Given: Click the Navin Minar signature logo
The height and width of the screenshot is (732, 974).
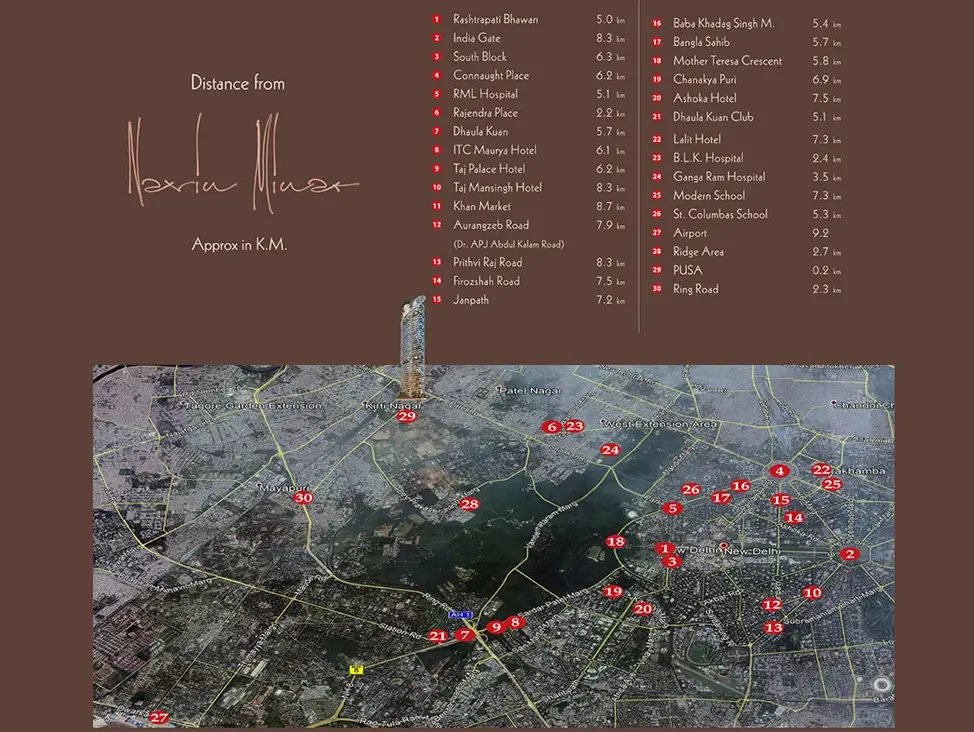Looking at the screenshot, I should [242, 163].
